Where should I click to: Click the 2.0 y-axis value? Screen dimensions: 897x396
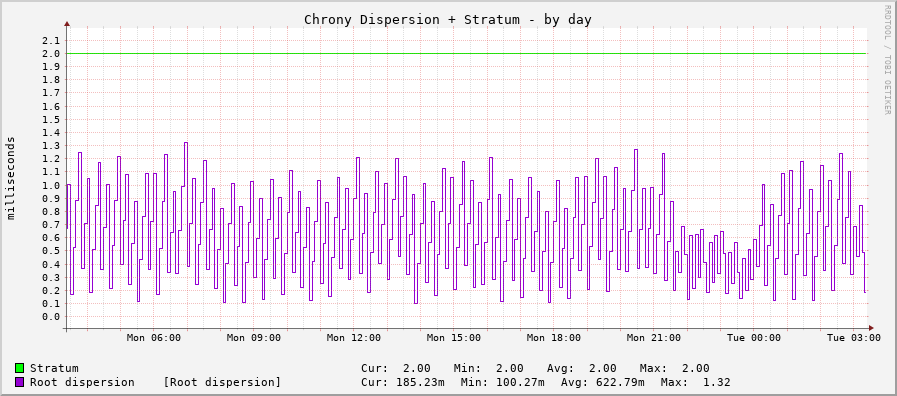tap(51, 54)
